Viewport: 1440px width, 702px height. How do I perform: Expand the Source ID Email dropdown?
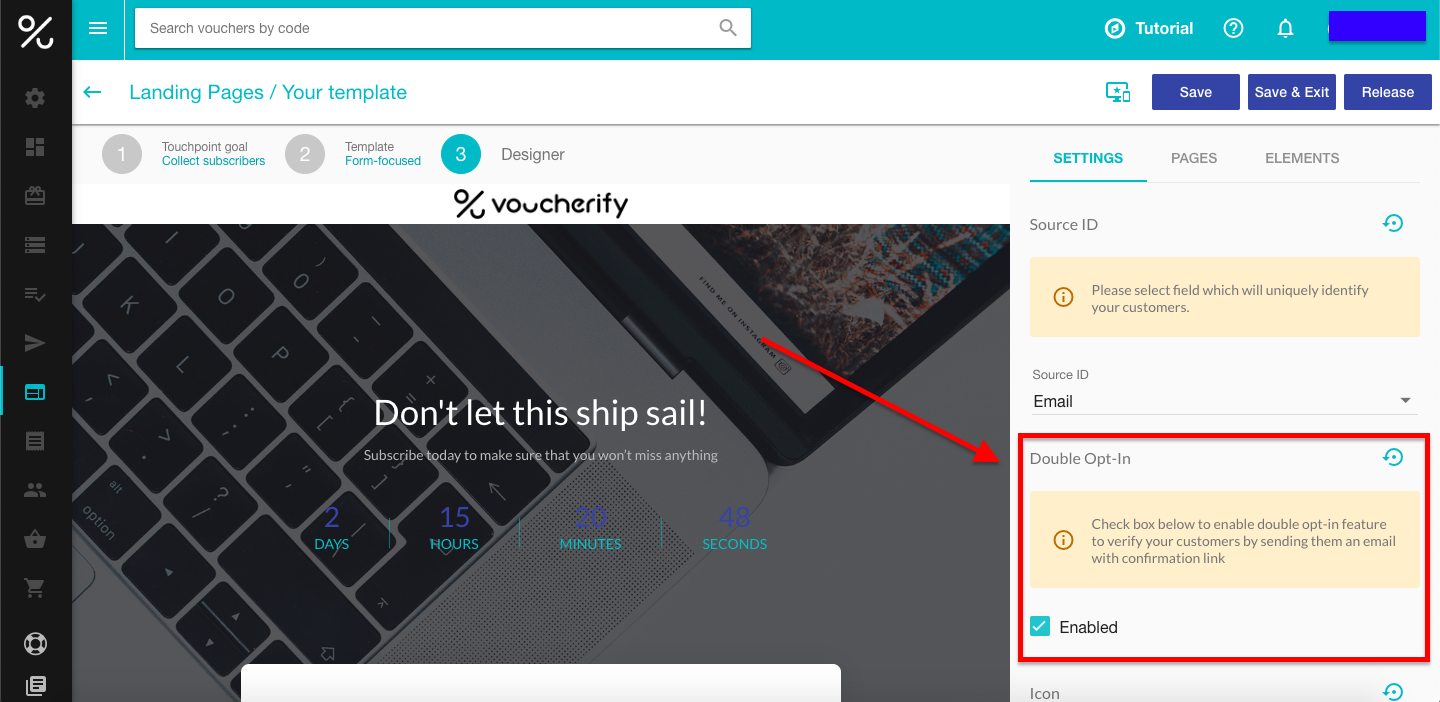tap(1225, 401)
